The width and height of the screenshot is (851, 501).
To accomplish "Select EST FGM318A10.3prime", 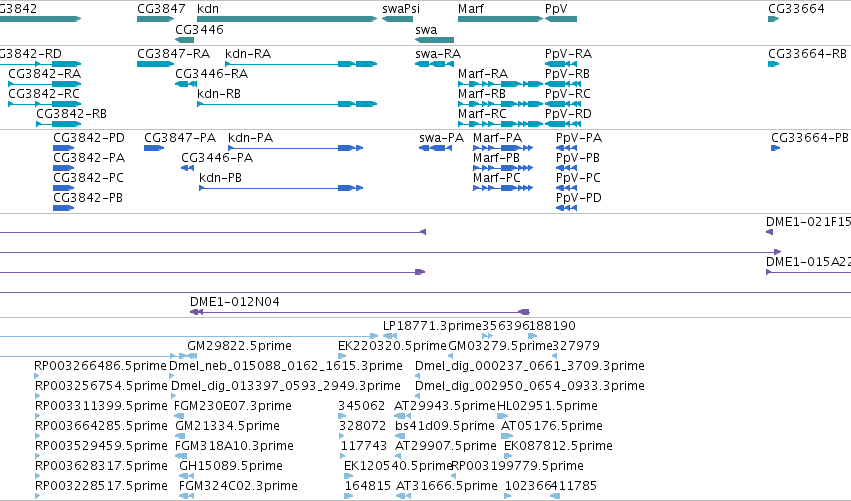I will 234,446.
